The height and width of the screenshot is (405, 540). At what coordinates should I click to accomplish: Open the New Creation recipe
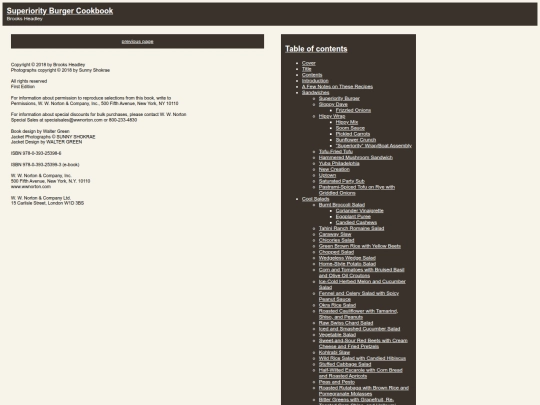(334, 169)
